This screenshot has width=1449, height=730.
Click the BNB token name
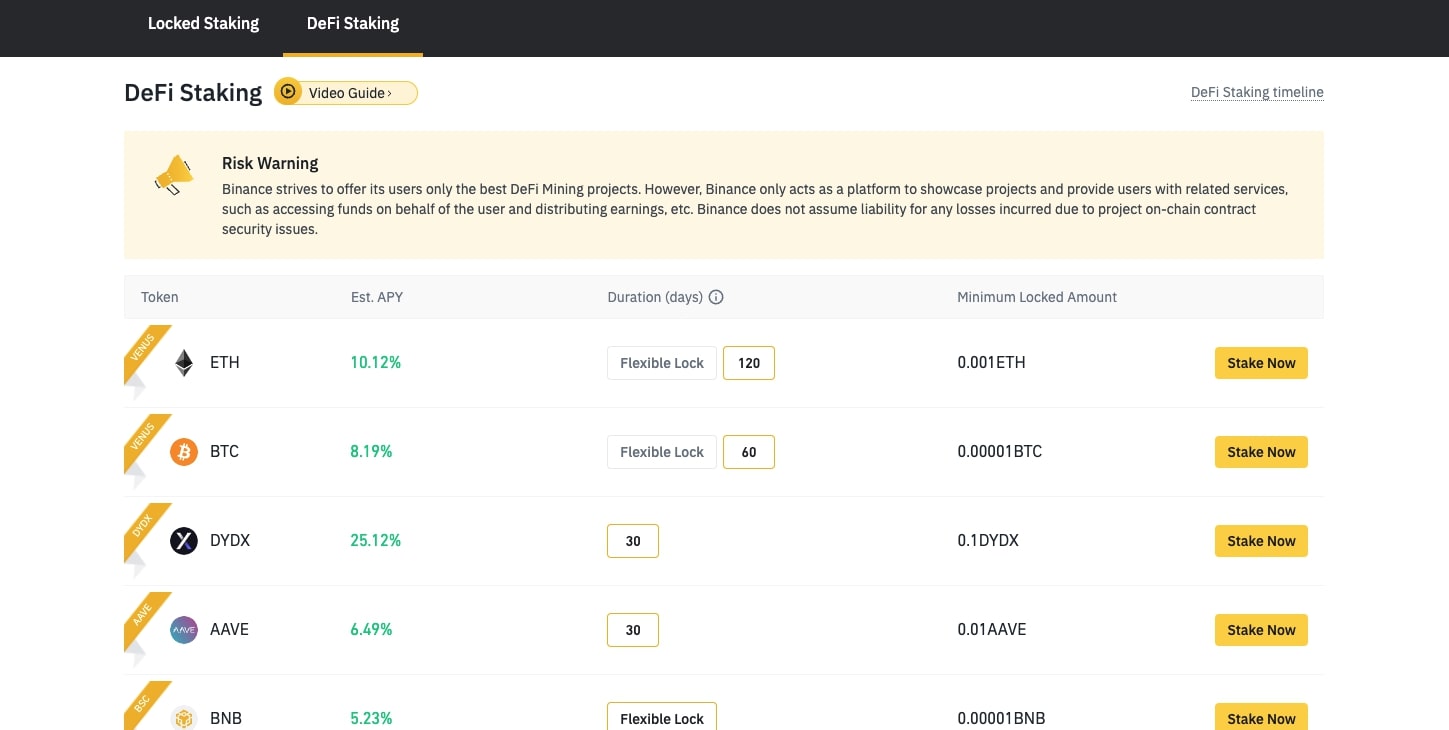click(226, 718)
